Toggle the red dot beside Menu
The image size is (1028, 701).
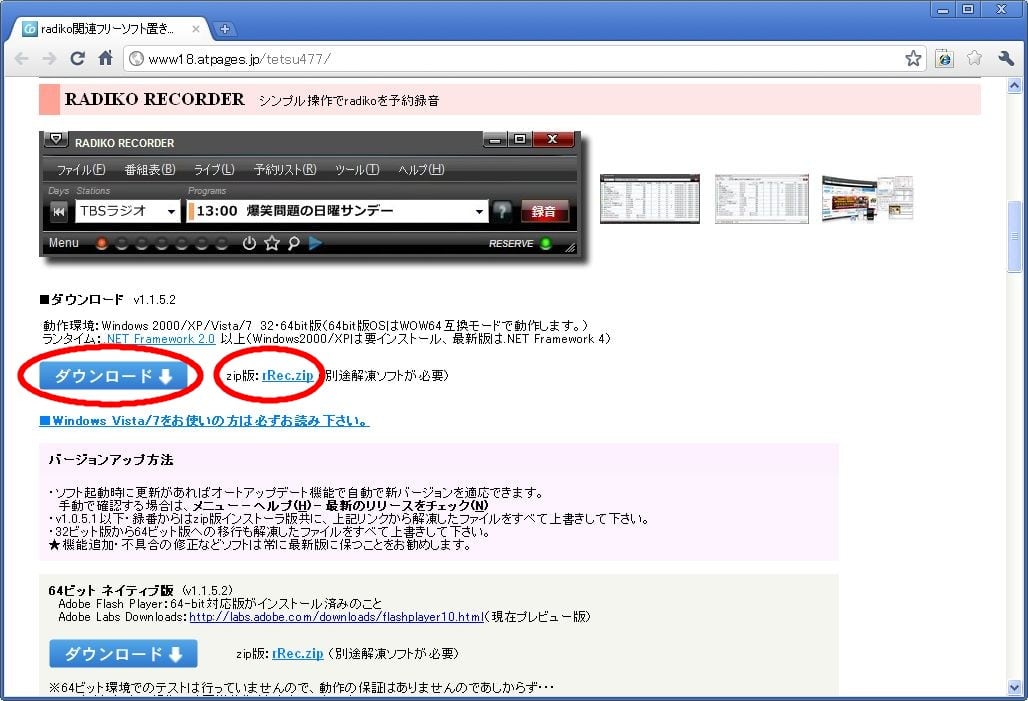(101, 243)
